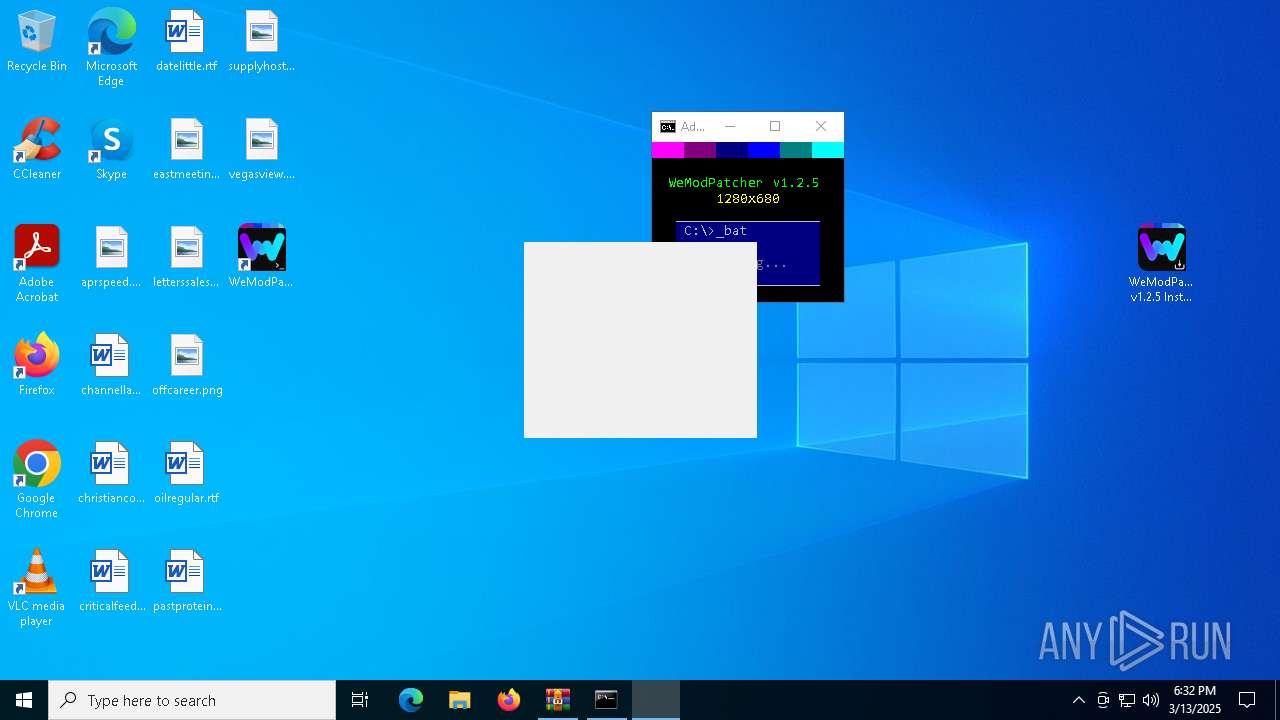Click the taskbar search box
This screenshot has width=1280, height=720.
click(x=192, y=700)
